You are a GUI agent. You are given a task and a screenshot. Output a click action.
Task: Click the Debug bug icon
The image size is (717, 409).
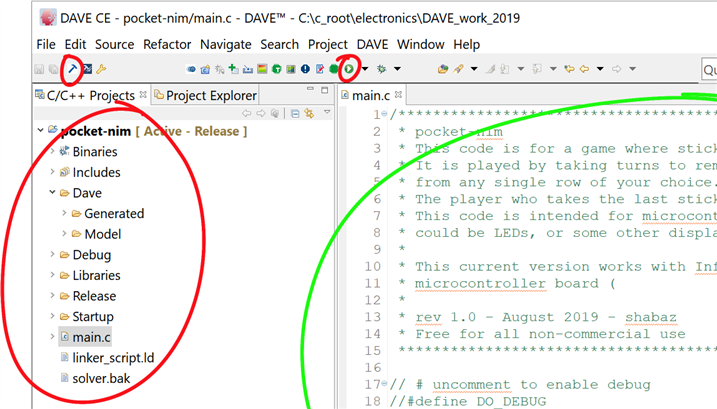381,69
